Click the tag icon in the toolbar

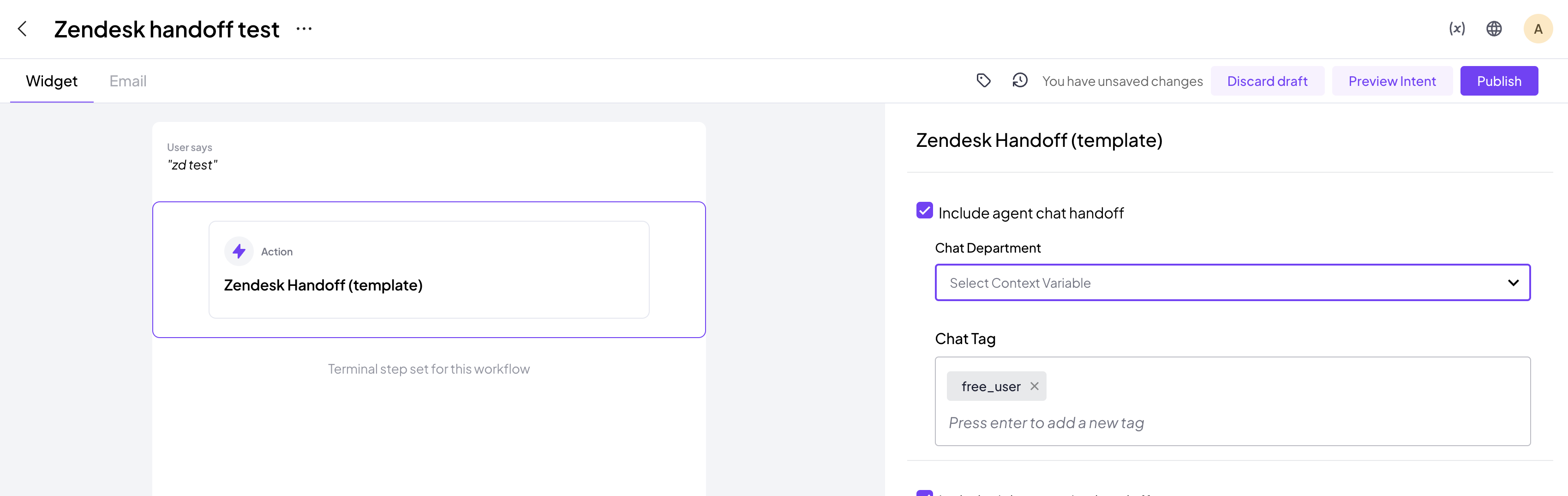click(983, 80)
